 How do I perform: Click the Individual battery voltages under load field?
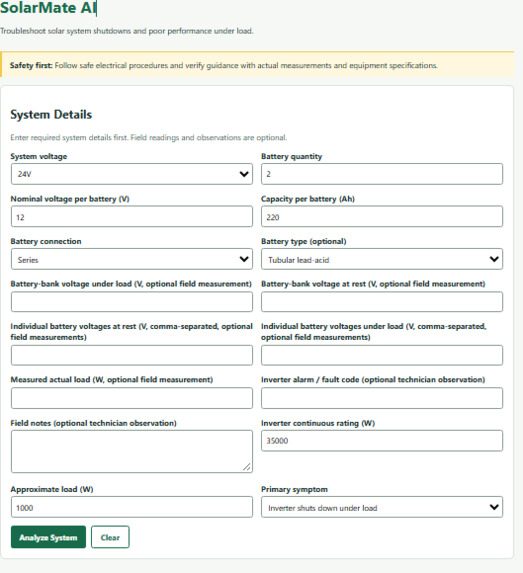(x=382, y=355)
